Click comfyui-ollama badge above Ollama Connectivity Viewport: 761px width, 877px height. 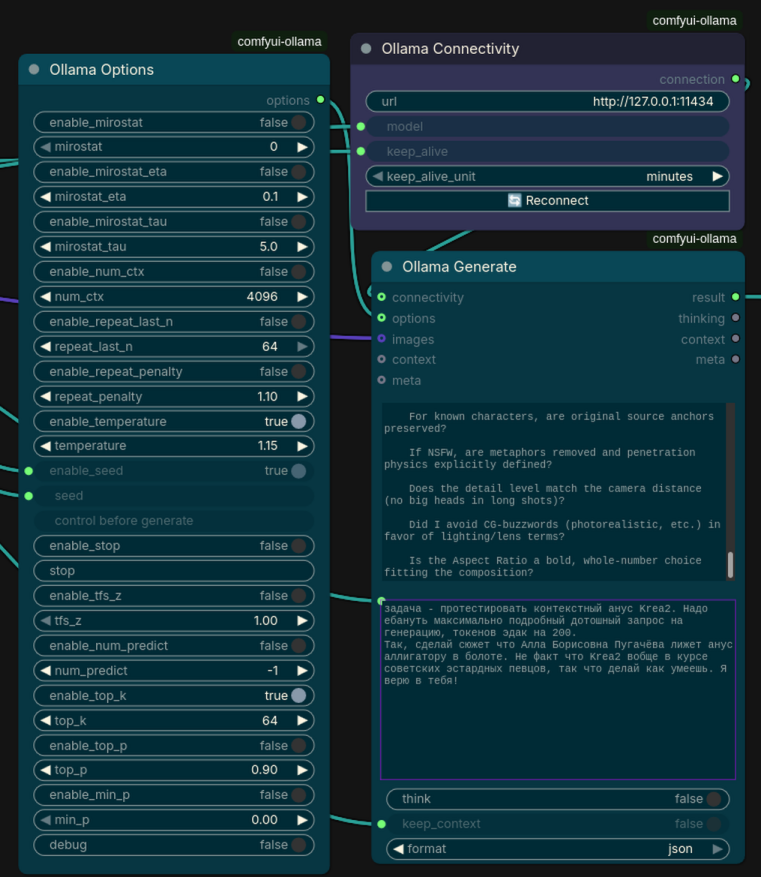pos(694,21)
